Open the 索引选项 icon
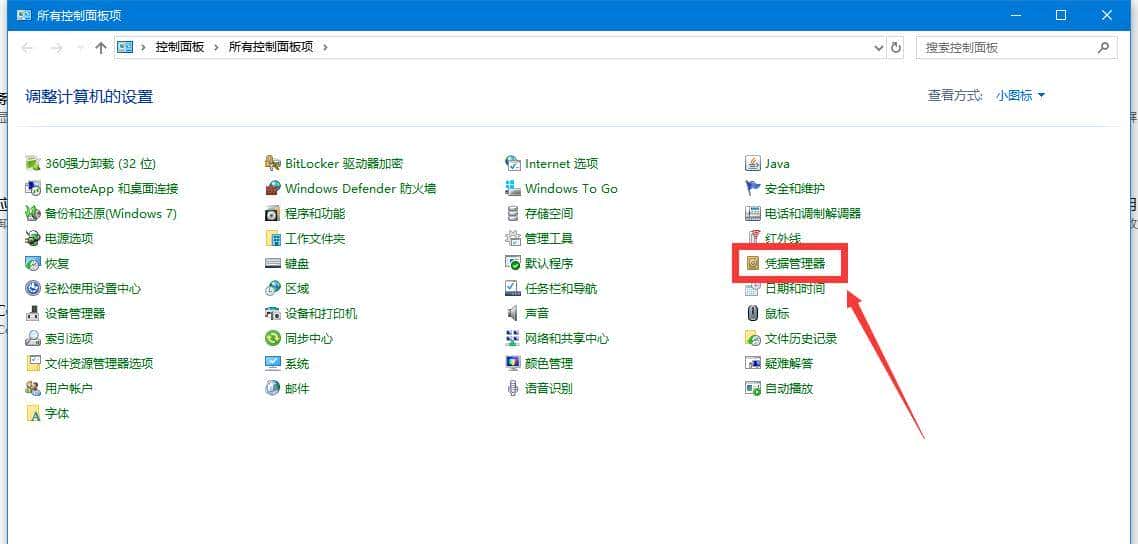 point(33,338)
